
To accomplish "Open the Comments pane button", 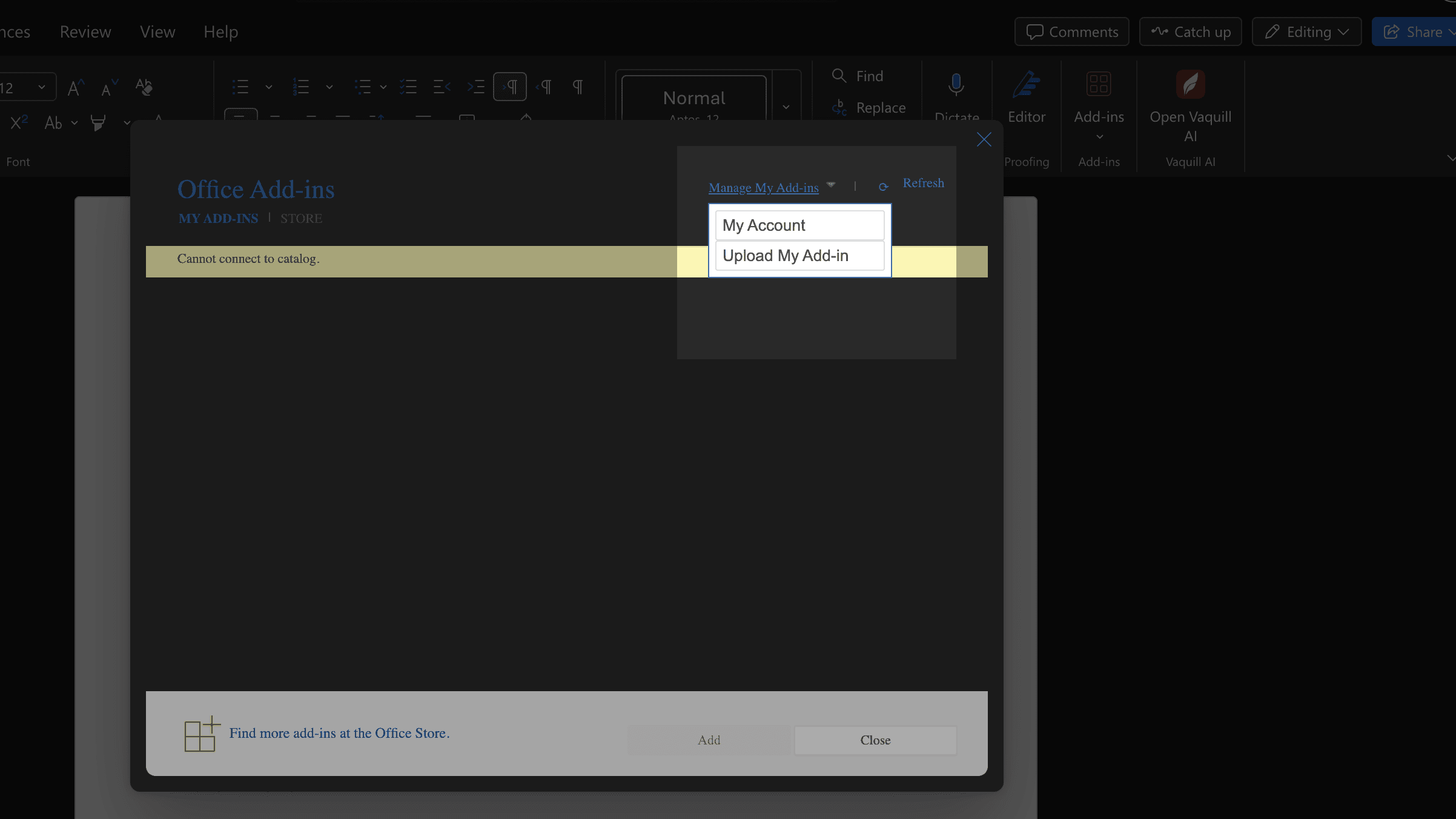I will pyautogui.click(x=1072, y=31).
